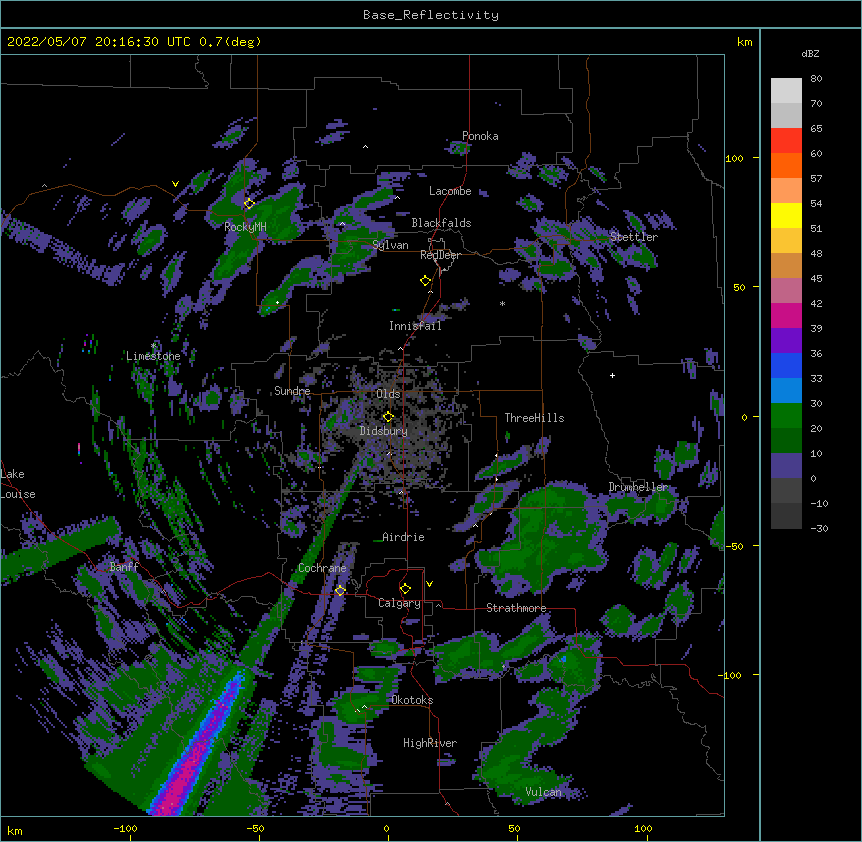
Task: Click the ThreeHills city label
Action: pos(534,418)
